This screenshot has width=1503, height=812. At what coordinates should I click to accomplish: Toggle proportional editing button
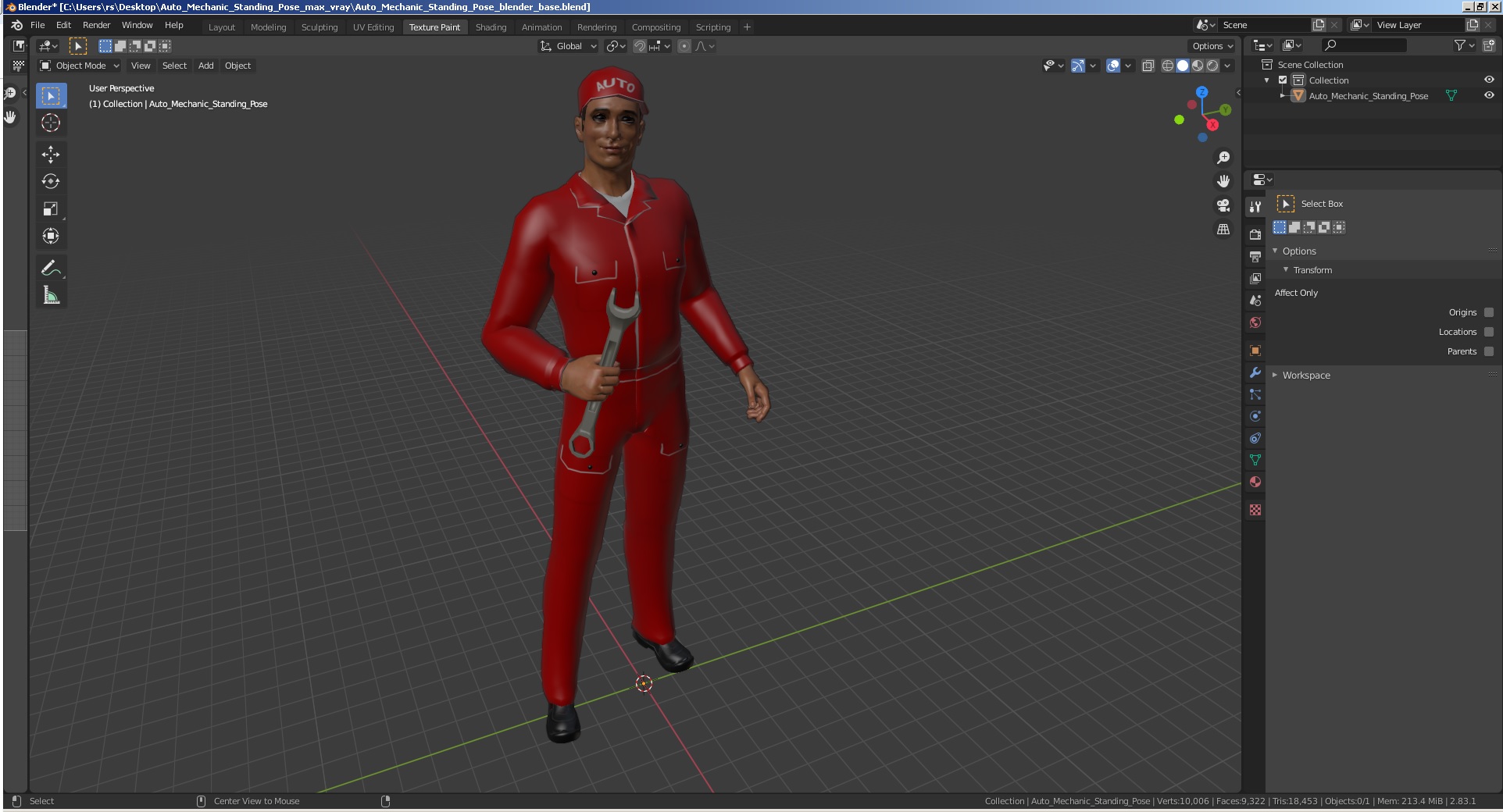(x=684, y=46)
